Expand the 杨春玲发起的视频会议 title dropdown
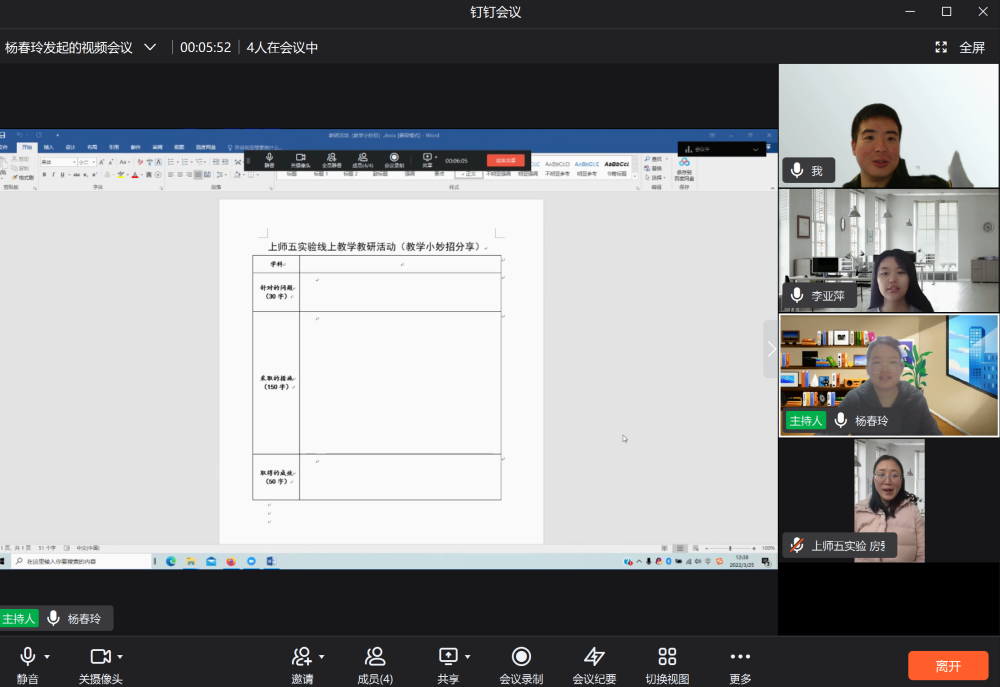Image resolution: width=1000 pixels, height=687 pixels. tap(150, 47)
